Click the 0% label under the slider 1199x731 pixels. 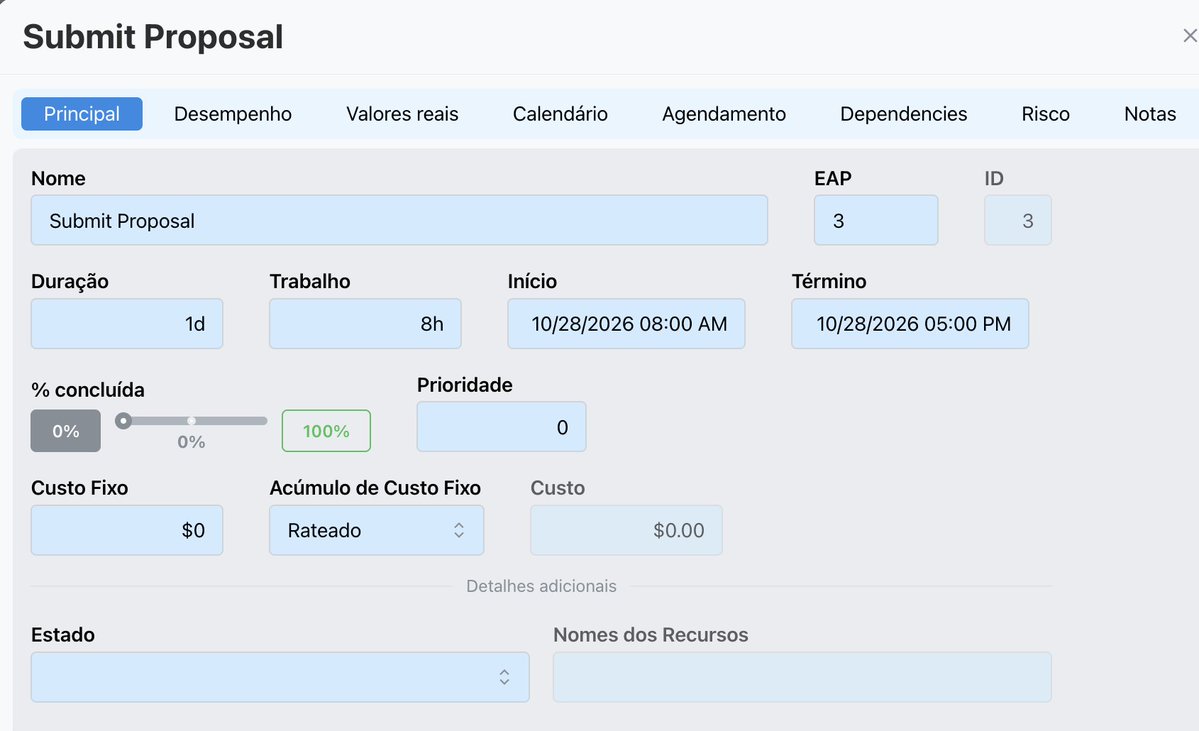pyautogui.click(x=191, y=442)
